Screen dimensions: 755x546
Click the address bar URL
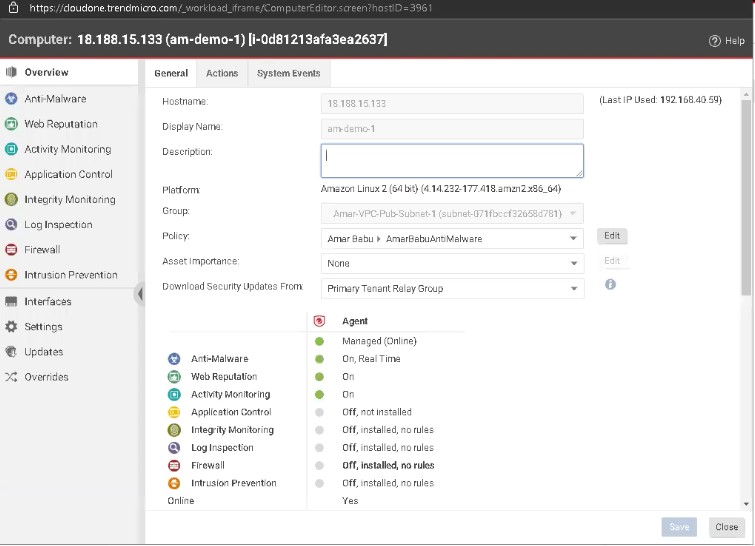click(231, 8)
